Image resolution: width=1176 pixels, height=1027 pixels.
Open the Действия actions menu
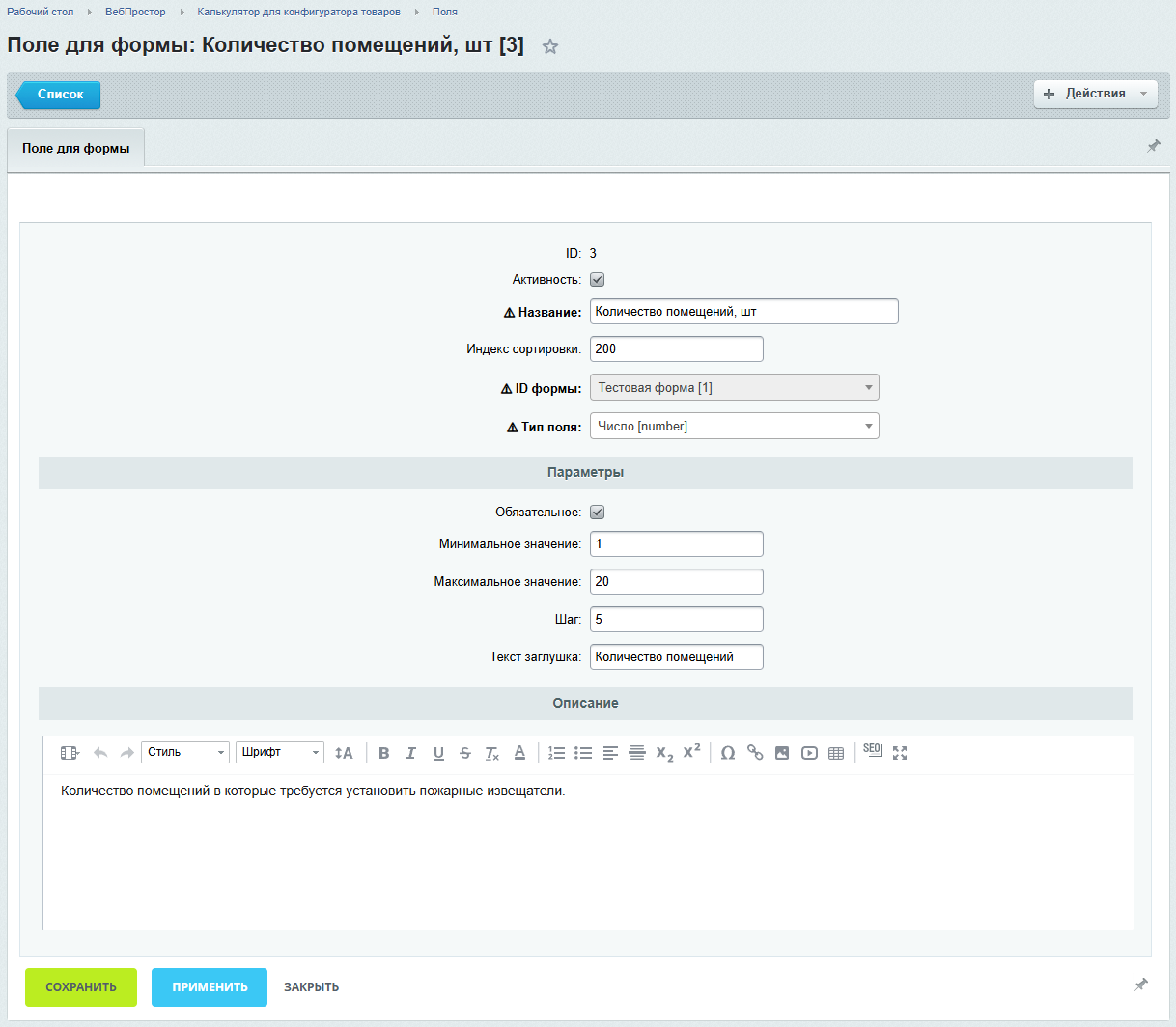click(x=1096, y=94)
